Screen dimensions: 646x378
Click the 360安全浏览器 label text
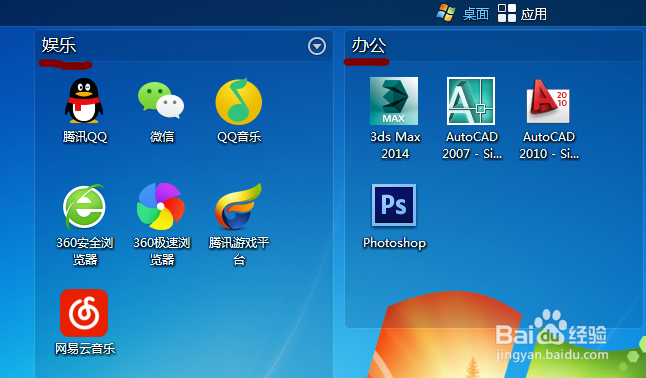tap(85, 251)
